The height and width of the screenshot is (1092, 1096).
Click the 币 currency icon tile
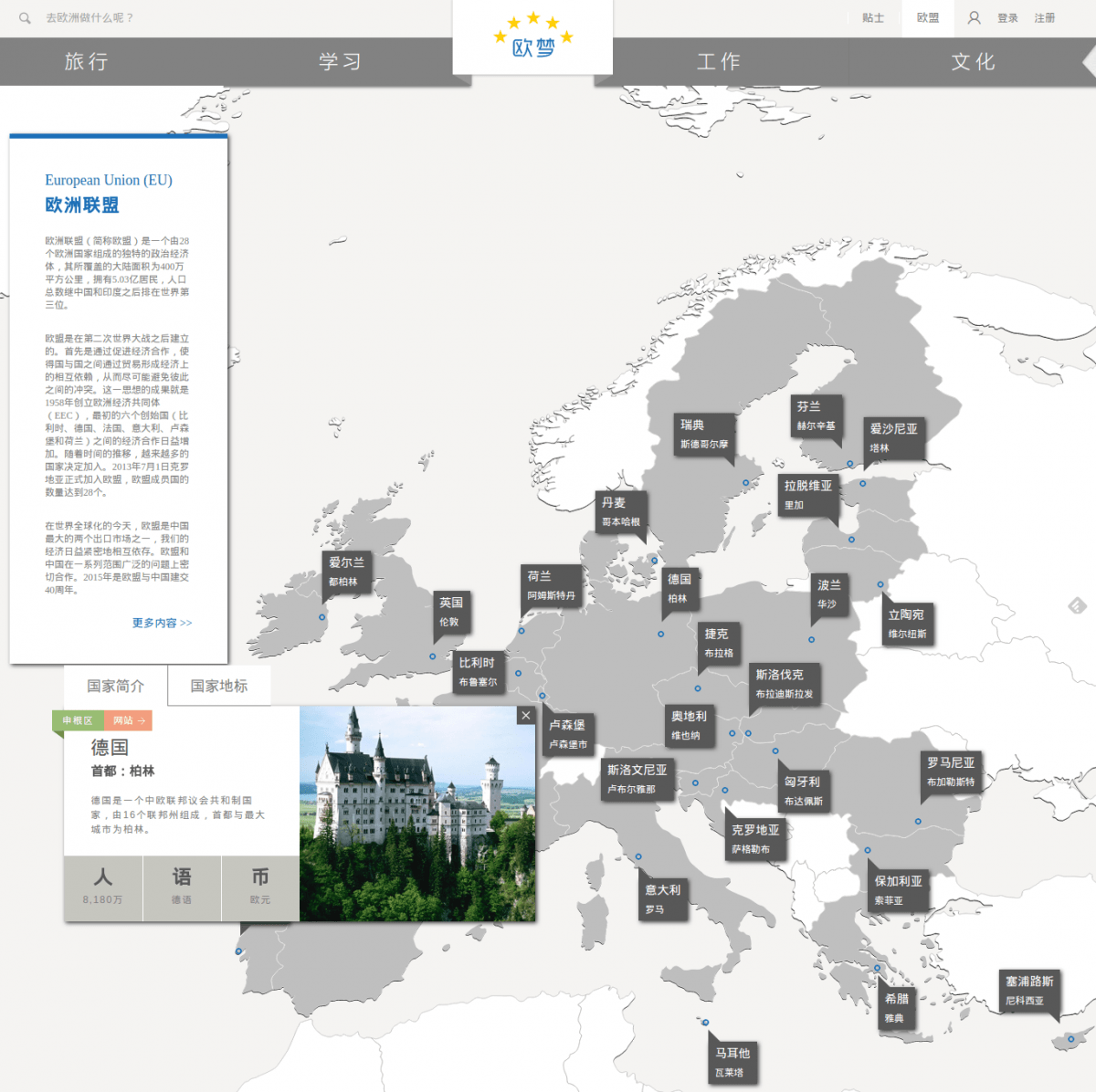260,887
